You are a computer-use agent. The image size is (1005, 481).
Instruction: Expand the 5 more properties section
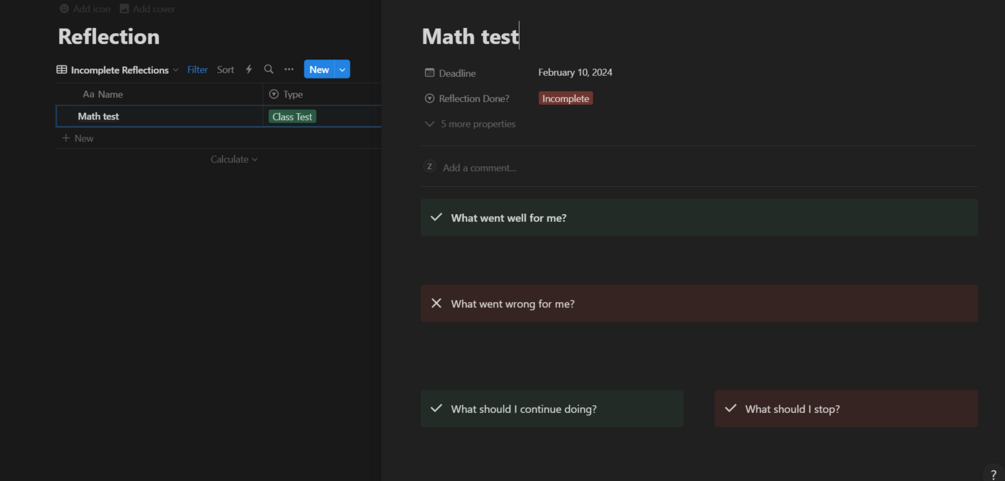[470, 124]
